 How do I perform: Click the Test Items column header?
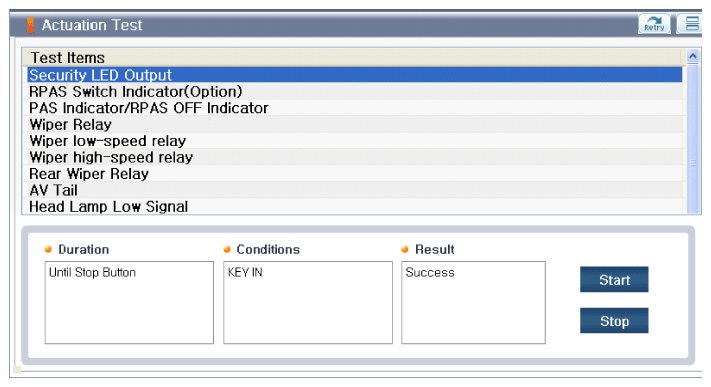click(351, 58)
